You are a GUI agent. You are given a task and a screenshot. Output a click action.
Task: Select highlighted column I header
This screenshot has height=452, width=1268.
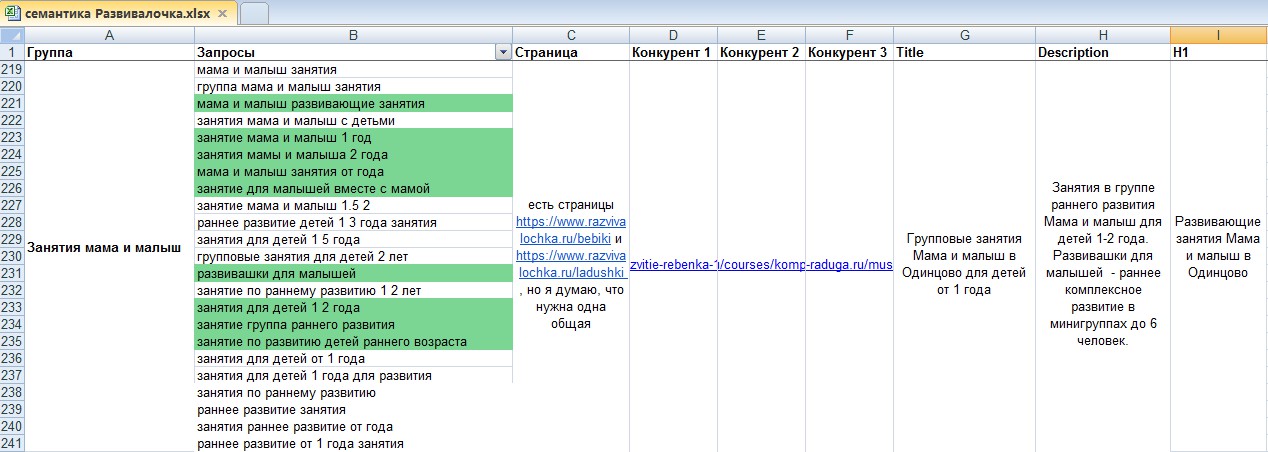pyautogui.click(x=1219, y=35)
